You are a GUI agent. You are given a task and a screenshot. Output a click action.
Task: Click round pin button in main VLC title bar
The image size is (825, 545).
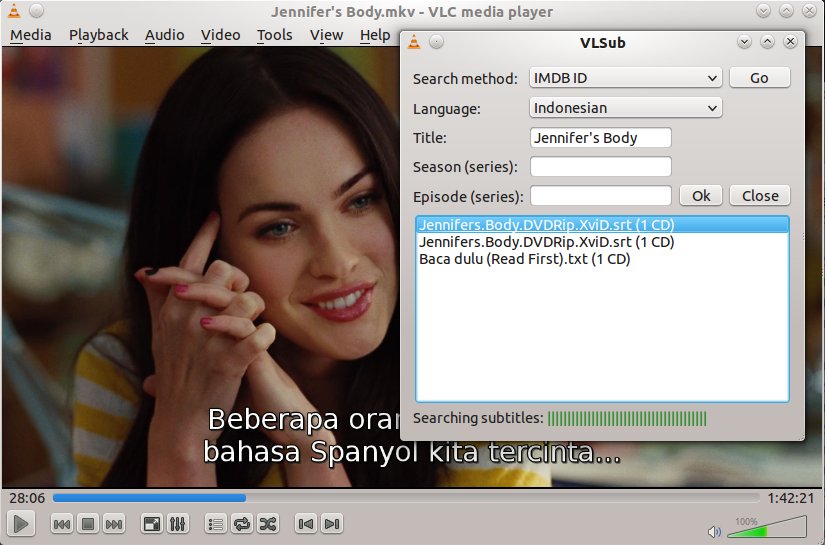click(36, 11)
